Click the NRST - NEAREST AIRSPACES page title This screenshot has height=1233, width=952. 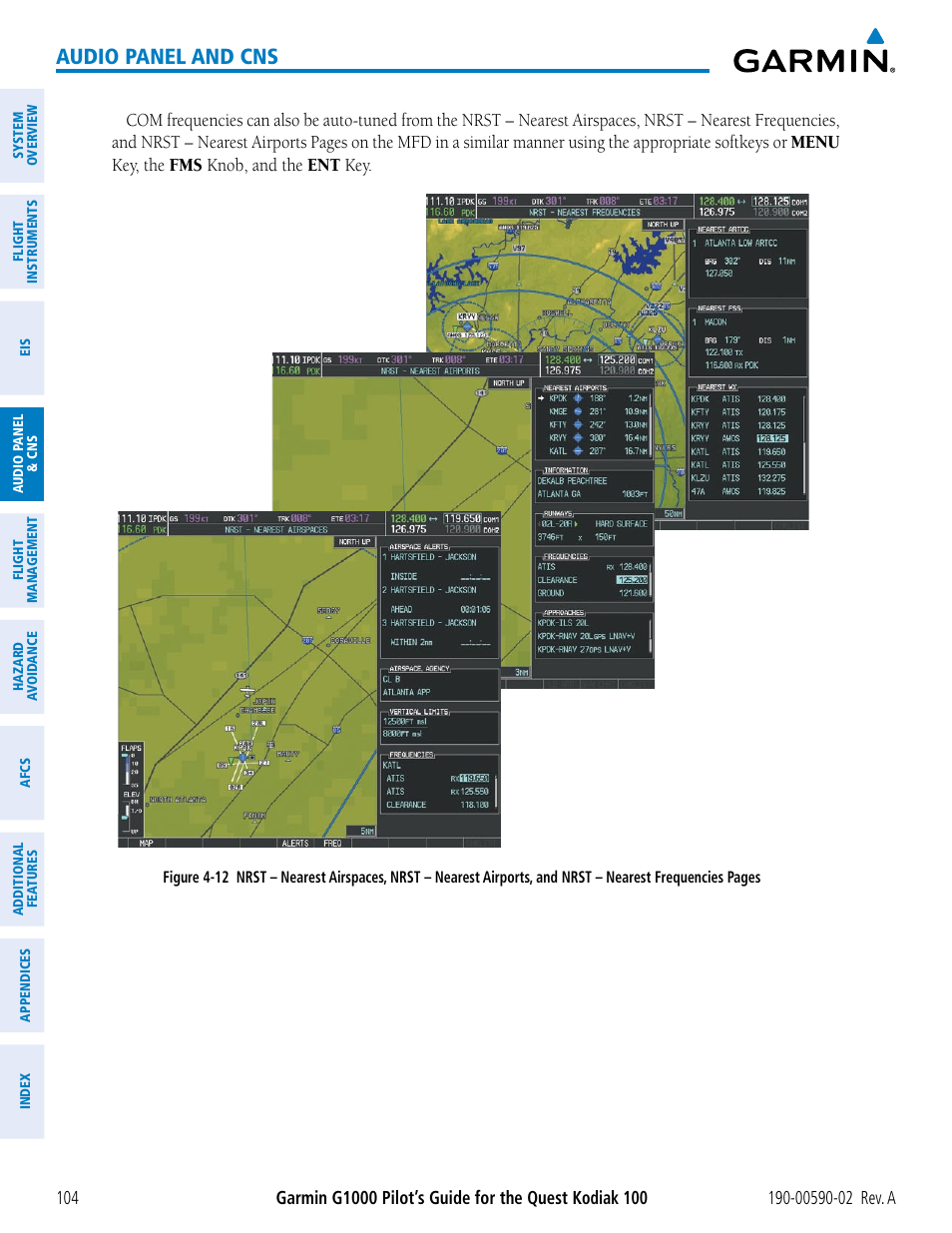tap(275, 530)
